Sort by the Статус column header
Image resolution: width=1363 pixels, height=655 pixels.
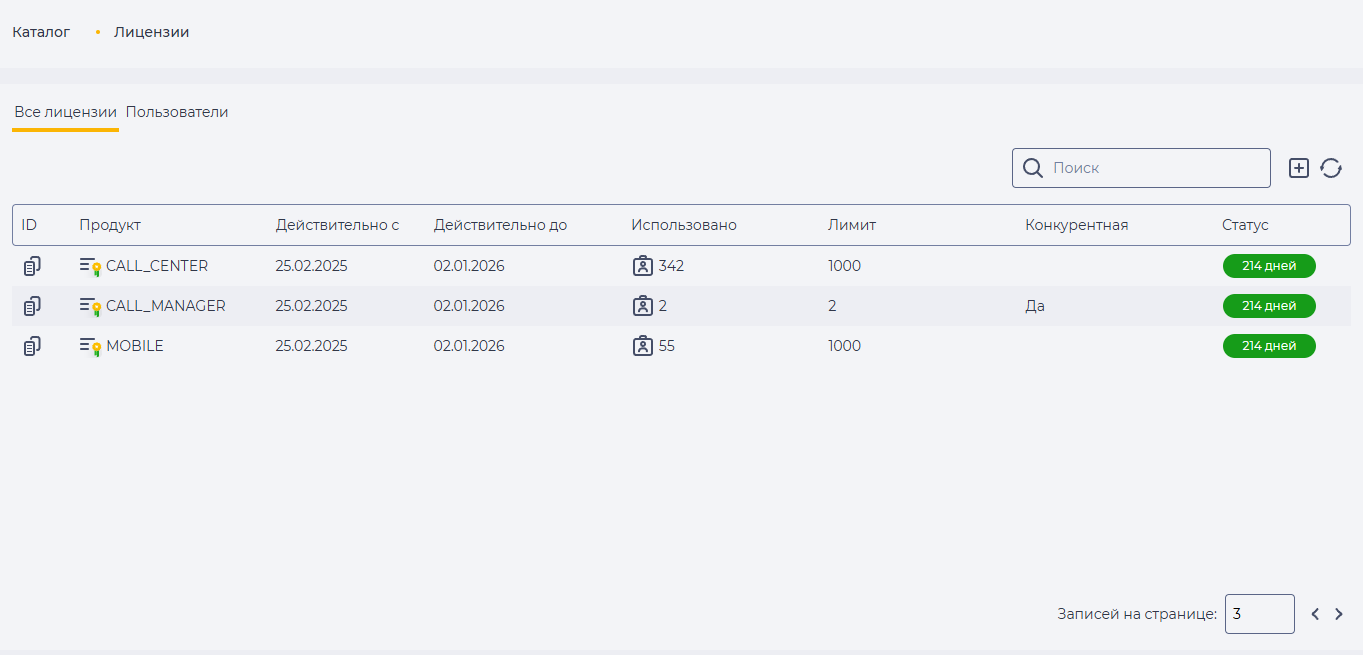pyautogui.click(x=1245, y=225)
